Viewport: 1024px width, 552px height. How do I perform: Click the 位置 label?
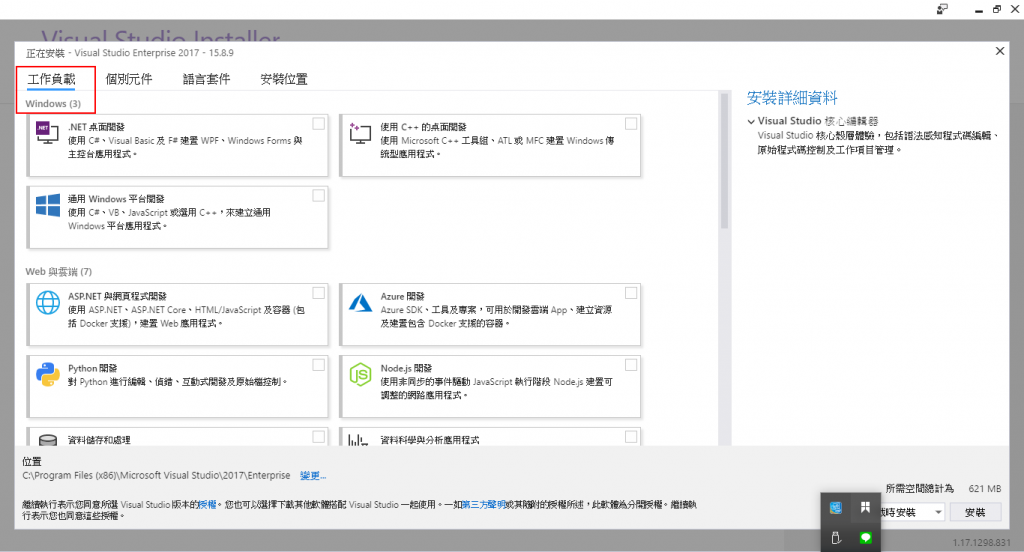pyautogui.click(x=31, y=461)
